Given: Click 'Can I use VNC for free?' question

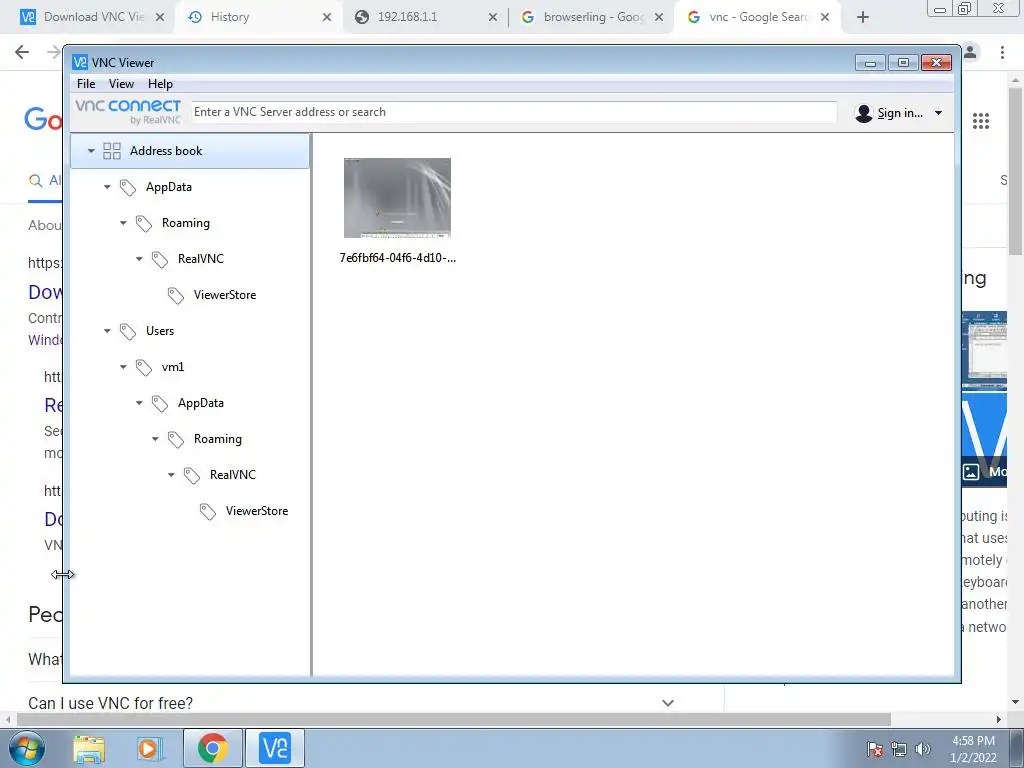Looking at the screenshot, I should (110, 703).
